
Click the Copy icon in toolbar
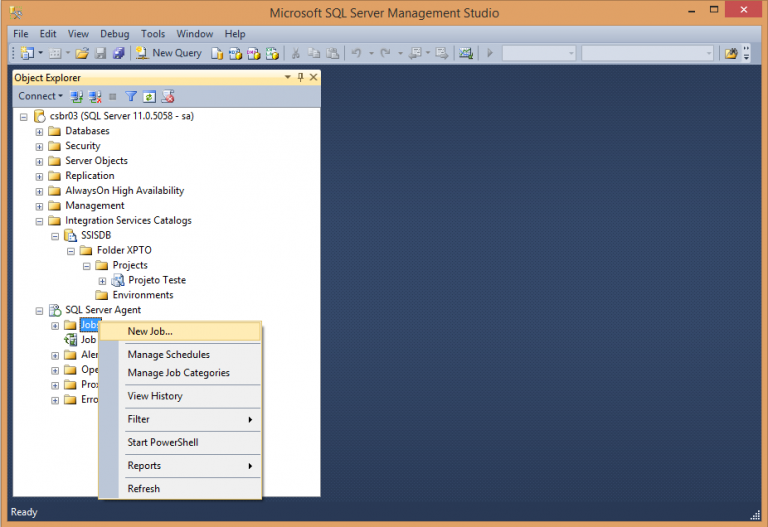pos(313,53)
